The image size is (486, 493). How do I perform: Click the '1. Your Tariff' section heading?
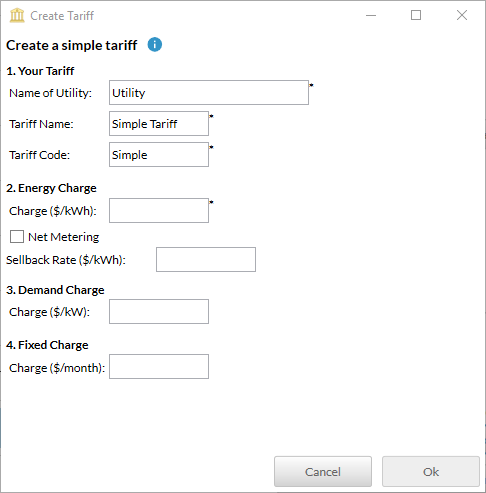coord(40,71)
